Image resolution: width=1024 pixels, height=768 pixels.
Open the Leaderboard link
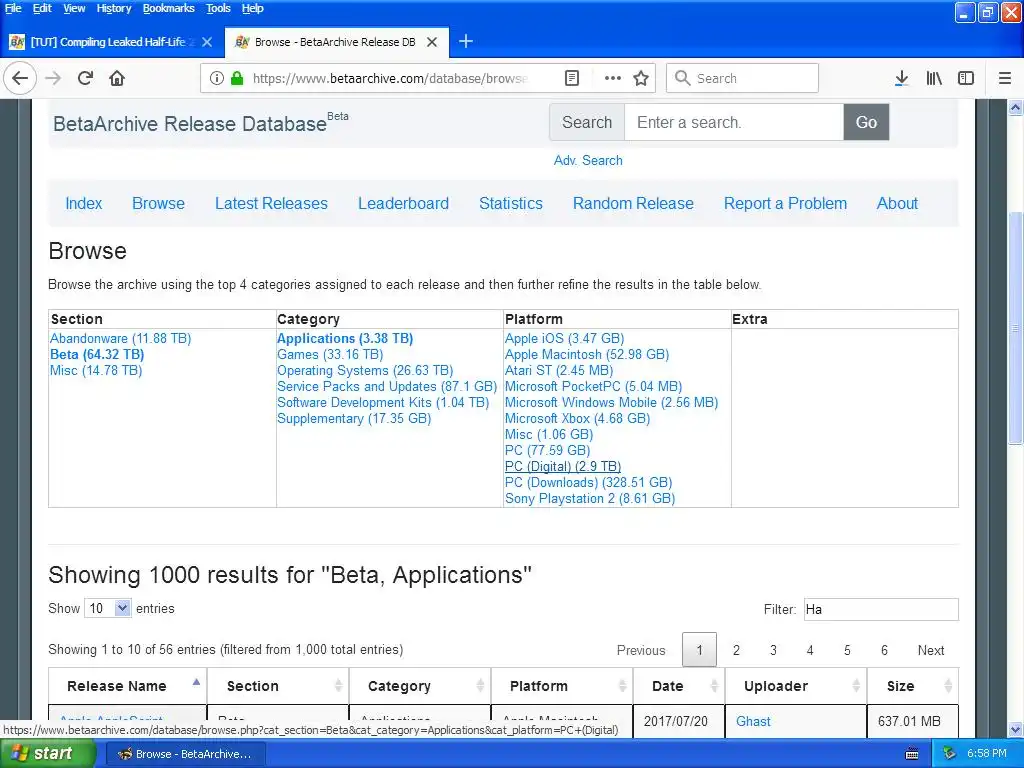tap(403, 204)
